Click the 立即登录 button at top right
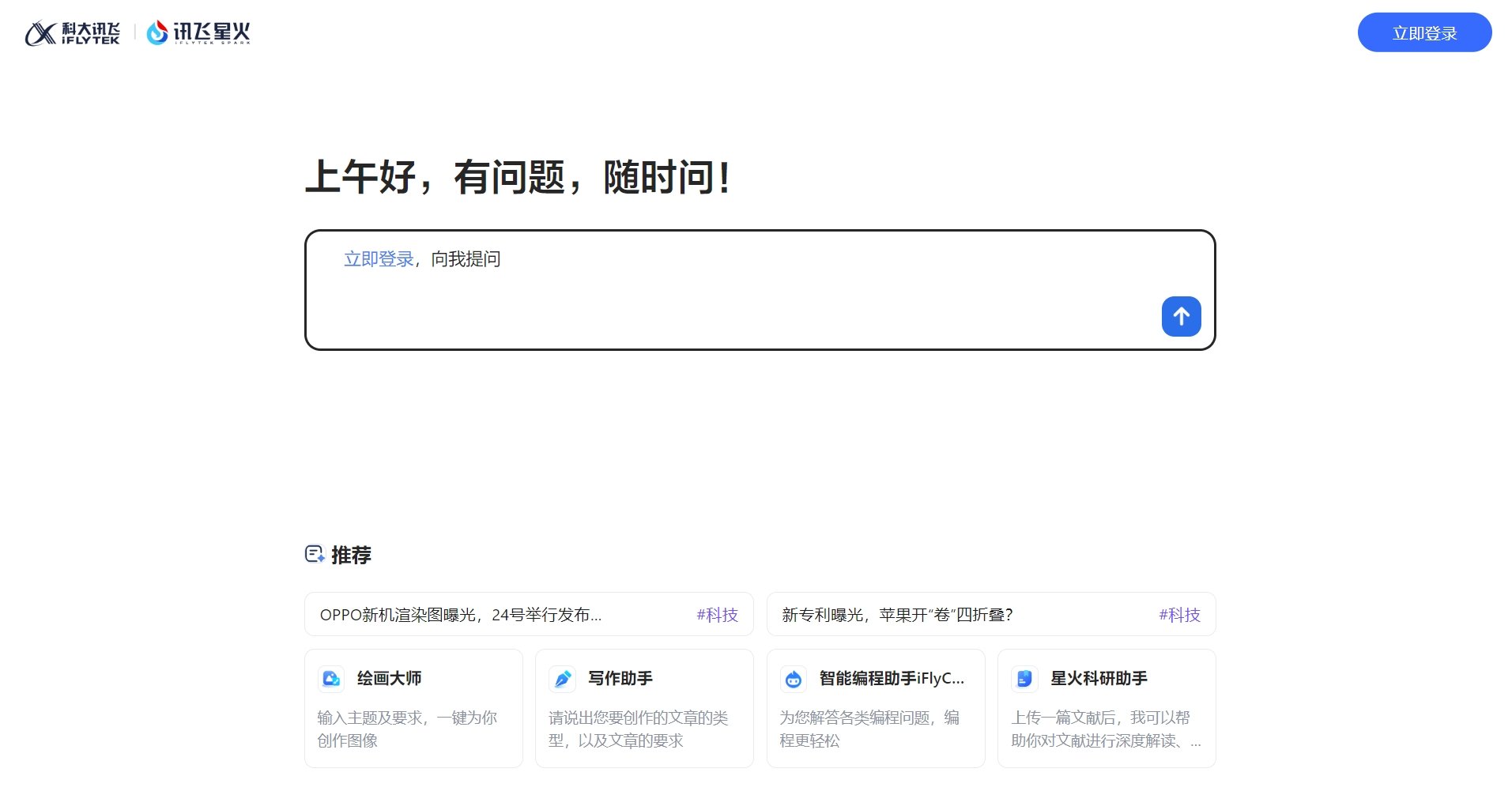This screenshot has height=810, width=1512. pyautogui.click(x=1424, y=32)
